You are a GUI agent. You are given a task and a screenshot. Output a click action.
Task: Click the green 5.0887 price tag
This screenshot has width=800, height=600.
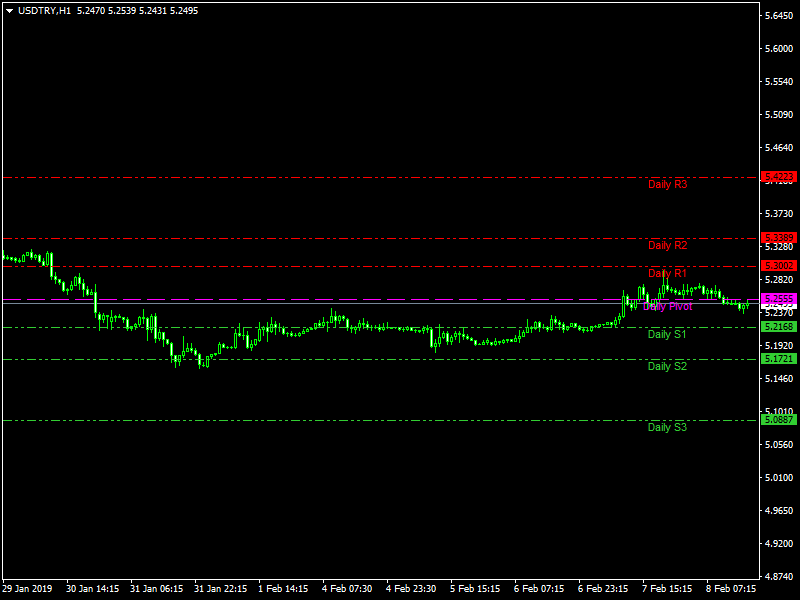pos(779,420)
